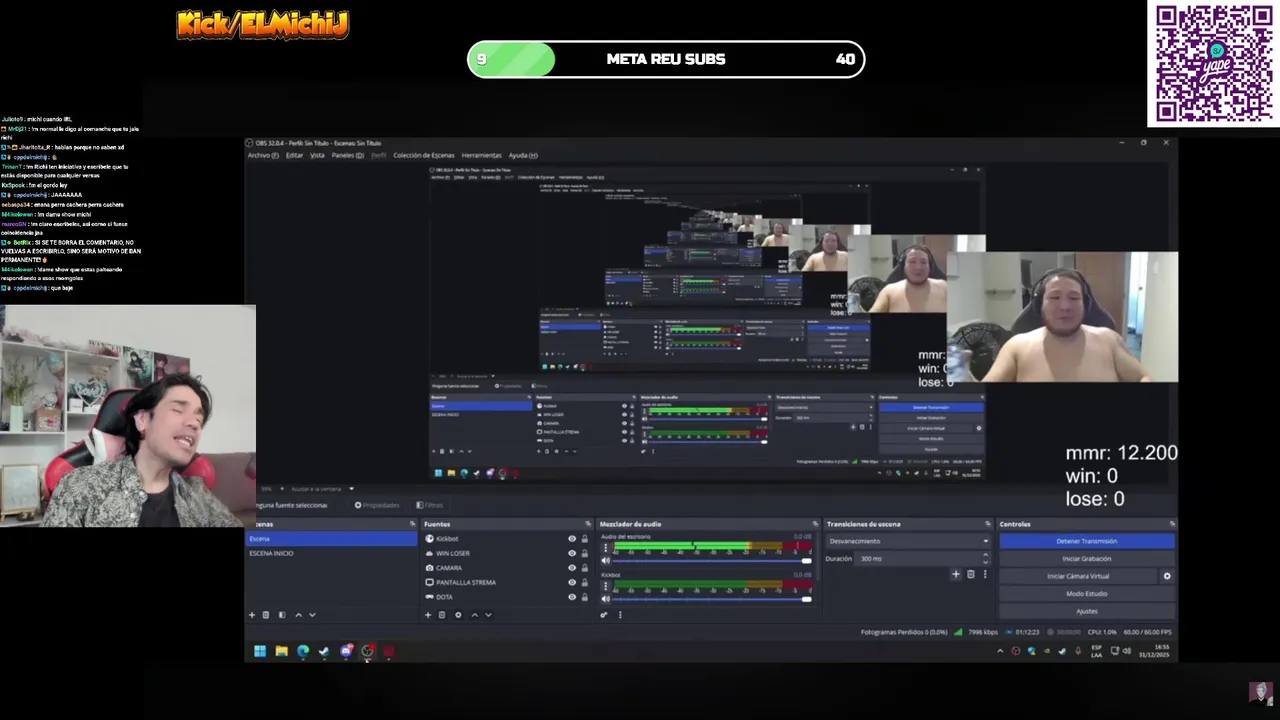Open Colección de Escenas menu
This screenshot has width=1280, height=720.
(x=424, y=155)
